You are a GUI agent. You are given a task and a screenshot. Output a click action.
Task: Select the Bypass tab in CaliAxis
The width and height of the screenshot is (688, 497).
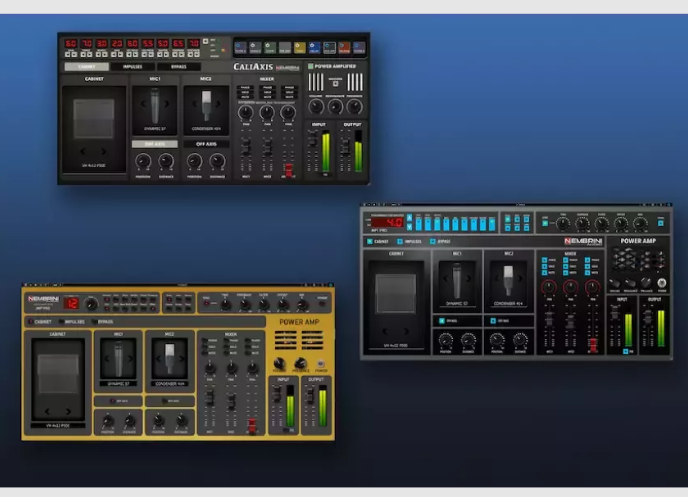[177, 67]
